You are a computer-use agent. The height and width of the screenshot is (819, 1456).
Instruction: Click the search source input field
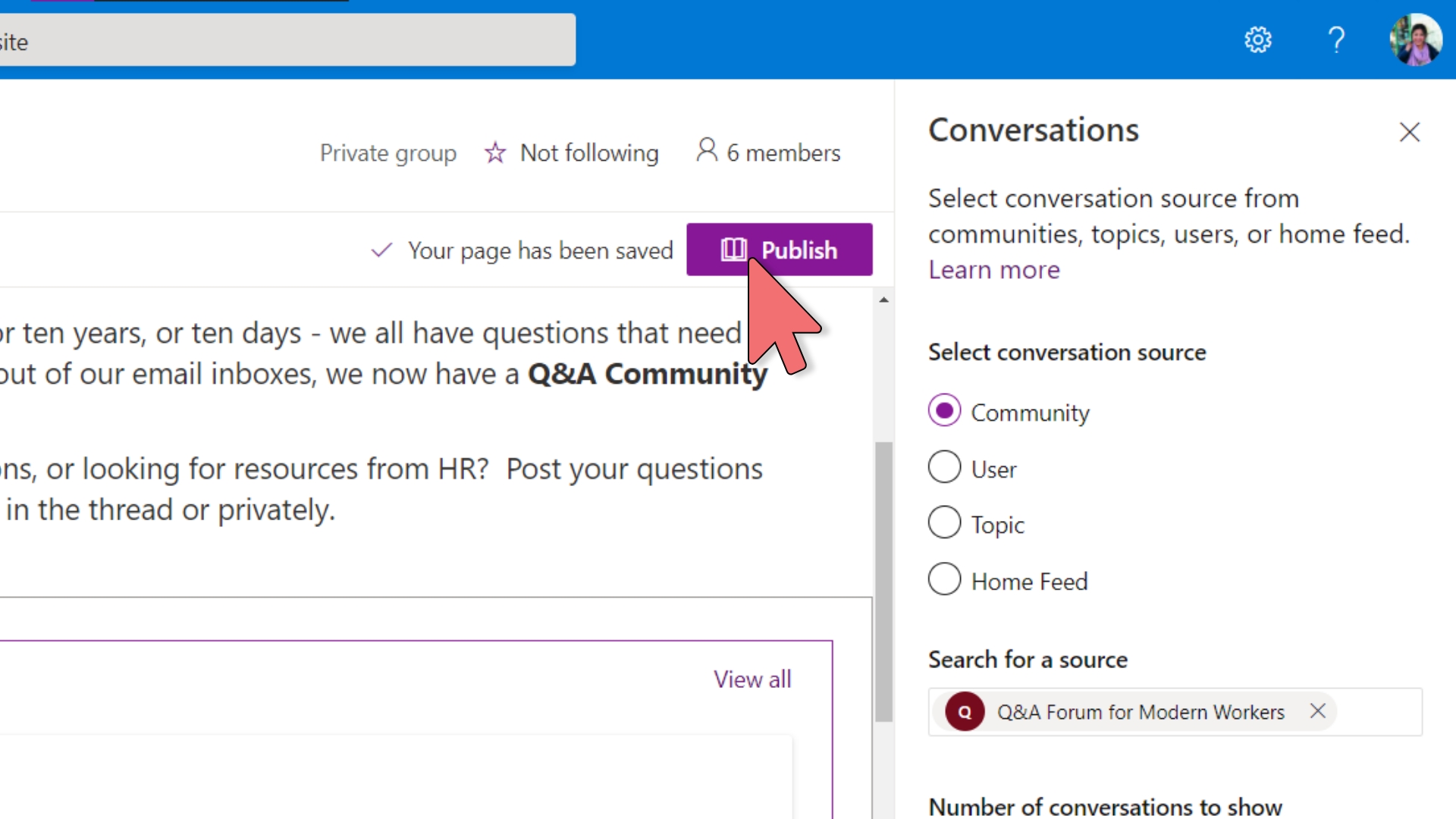[1175, 712]
